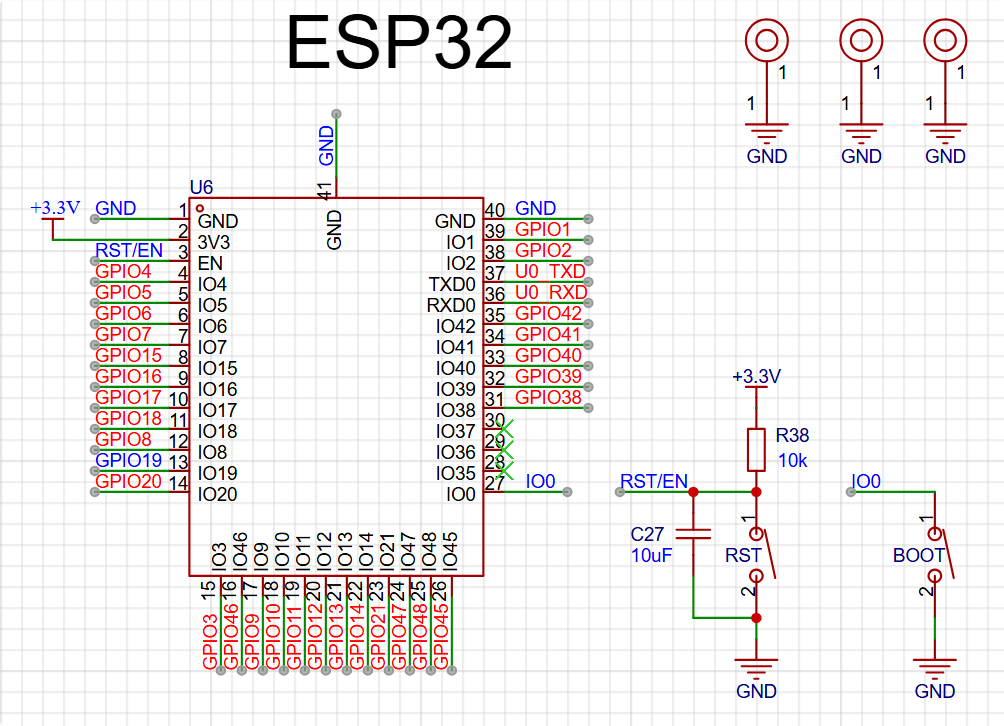Click the GPIO41 net label
Screen dimensions: 1004x726
(547, 334)
